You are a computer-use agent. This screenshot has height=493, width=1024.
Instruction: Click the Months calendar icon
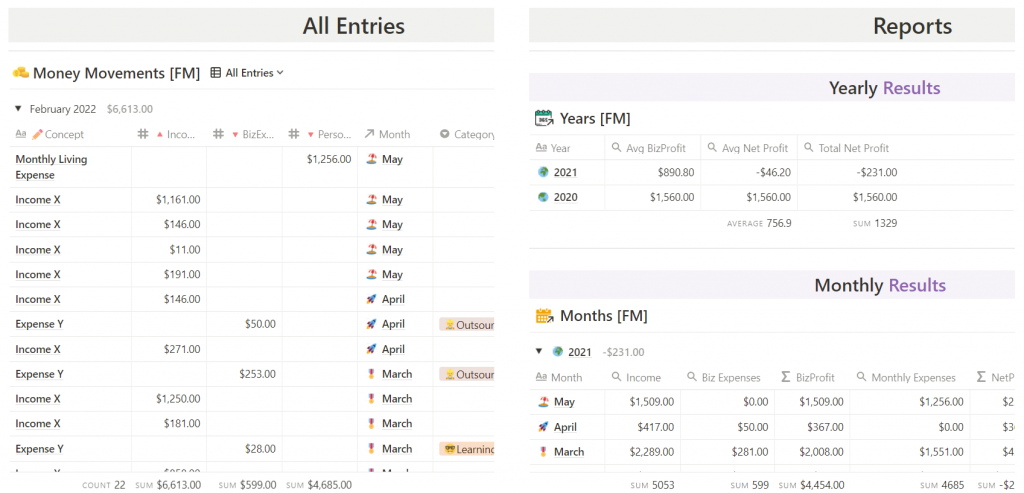coord(544,316)
